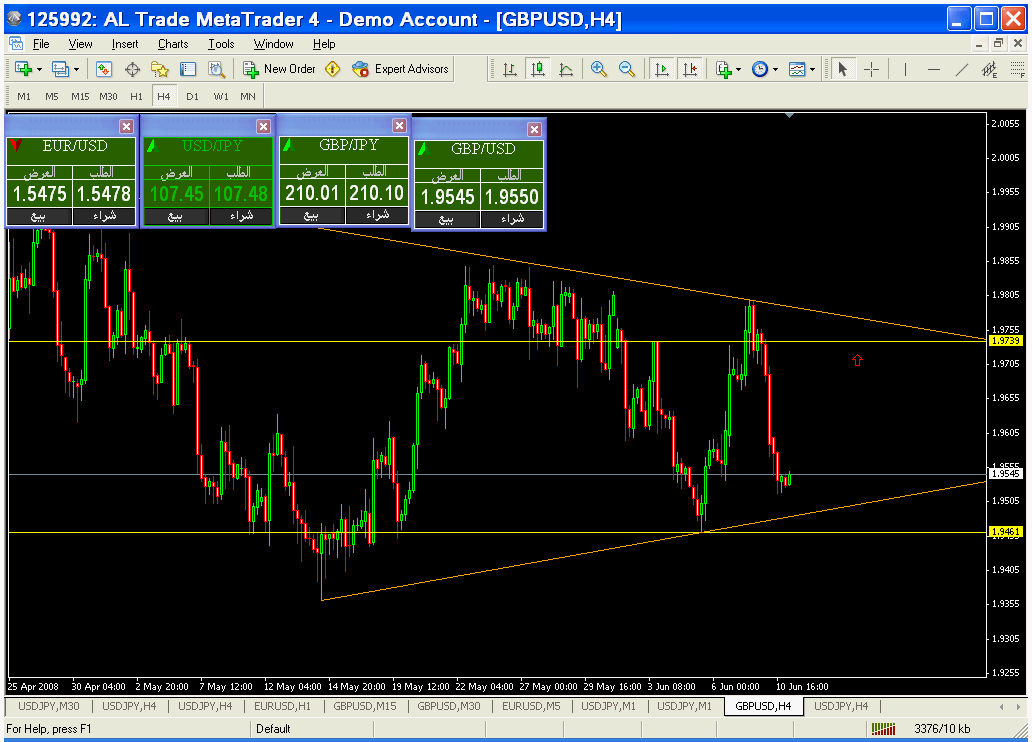Select the Crosshair cursor tool
The height and width of the screenshot is (742, 1032).
[872, 69]
